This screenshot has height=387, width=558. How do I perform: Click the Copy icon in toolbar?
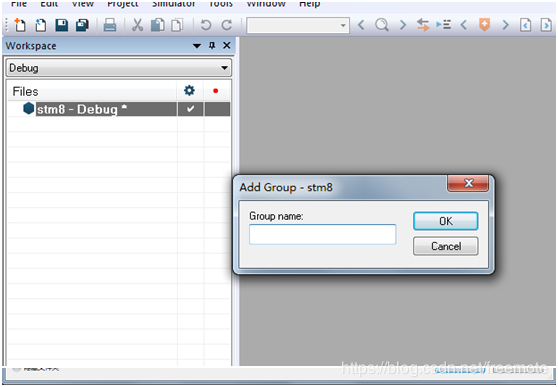click(158, 25)
